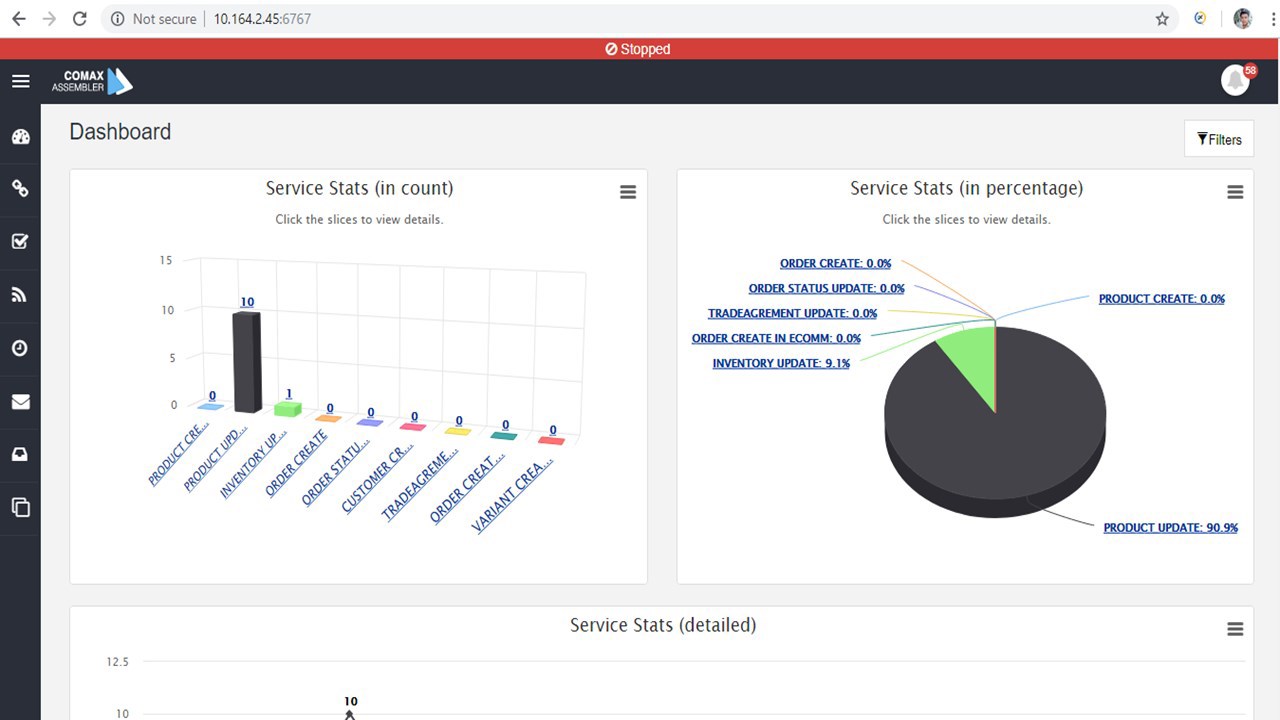This screenshot has width=1280, height=720.
Task: Click the green INVENTORY UPDATE bar
Action: pyautogui.click(x=288, y=409)
